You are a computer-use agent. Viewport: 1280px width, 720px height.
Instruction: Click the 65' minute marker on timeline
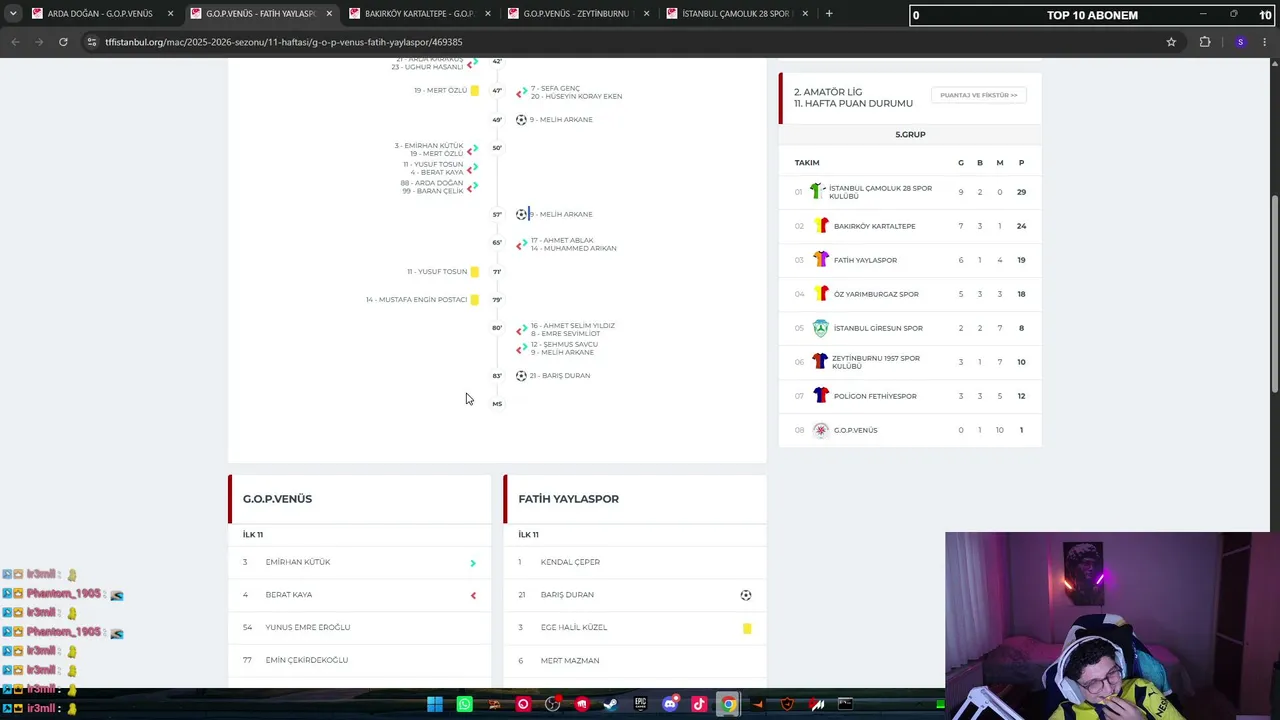pos(497,243)
